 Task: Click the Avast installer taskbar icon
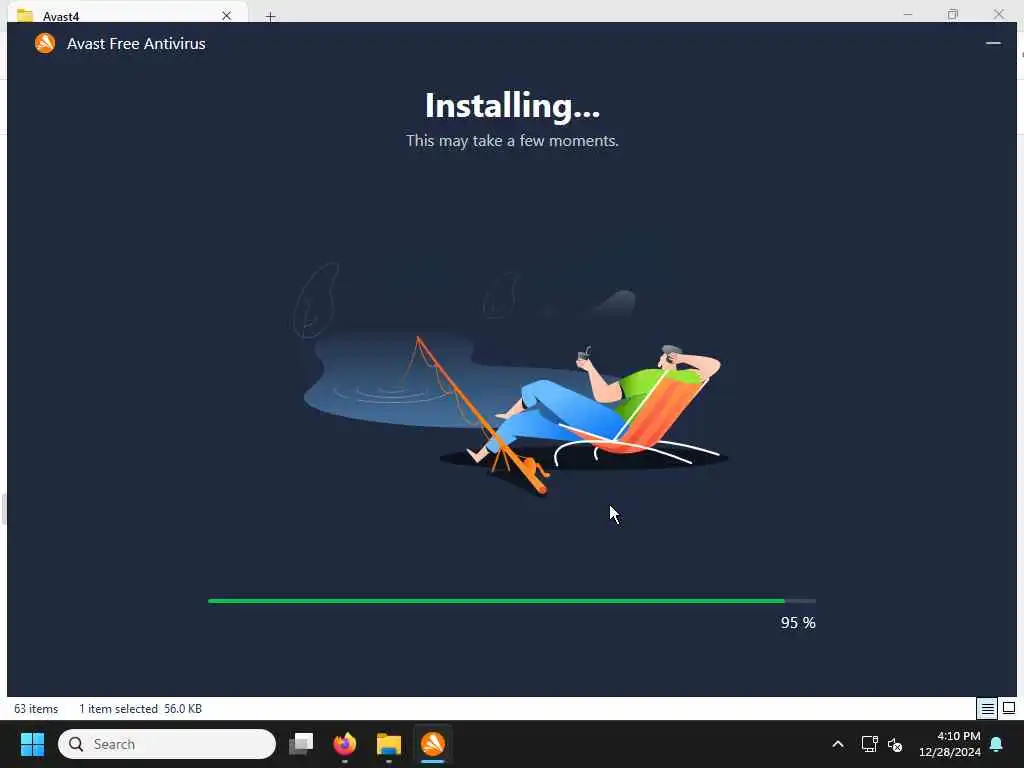coord(432,744)
